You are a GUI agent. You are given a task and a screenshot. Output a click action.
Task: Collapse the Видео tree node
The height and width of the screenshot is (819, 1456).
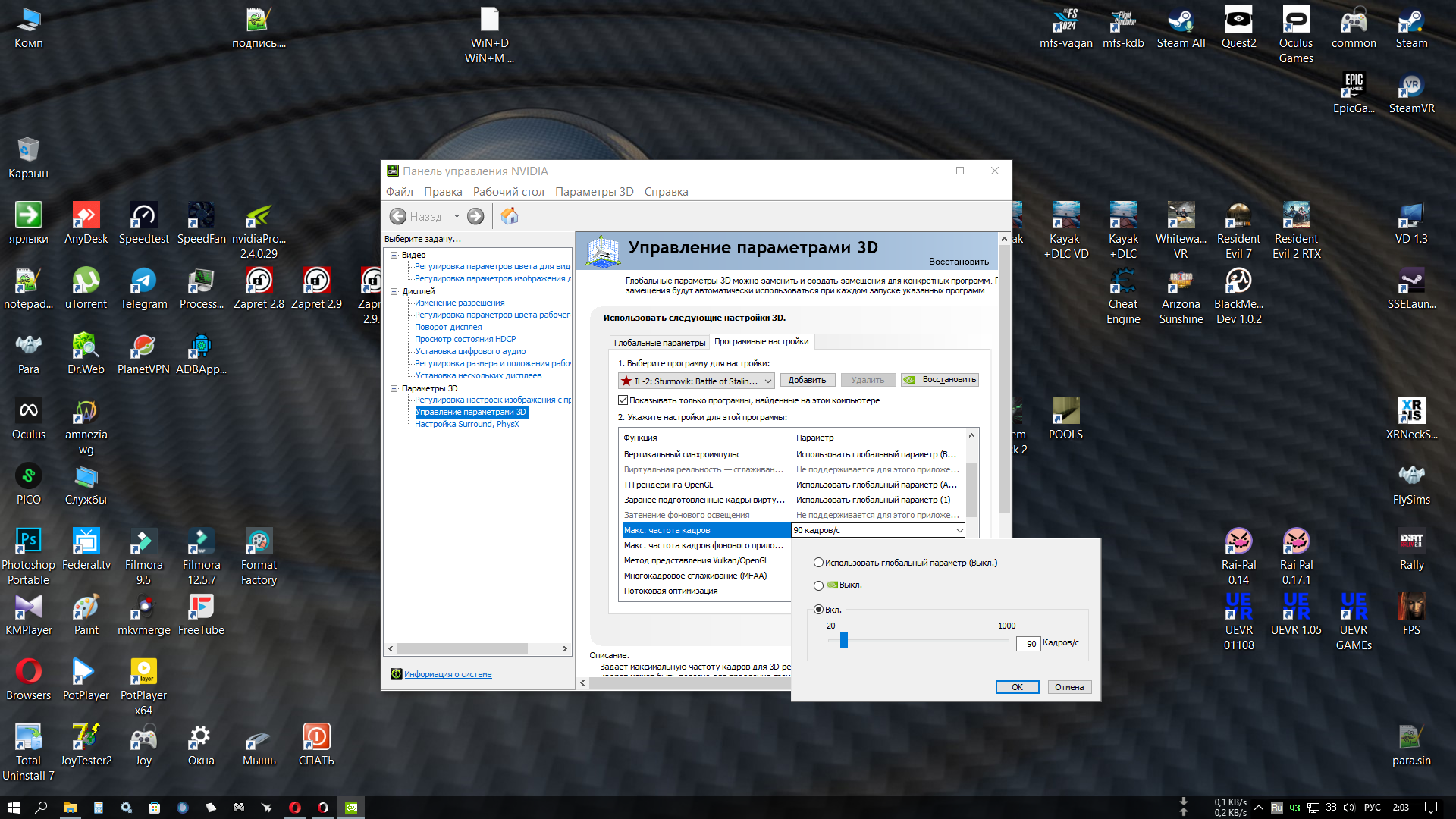pyautogui.click(x=394, y=255)
